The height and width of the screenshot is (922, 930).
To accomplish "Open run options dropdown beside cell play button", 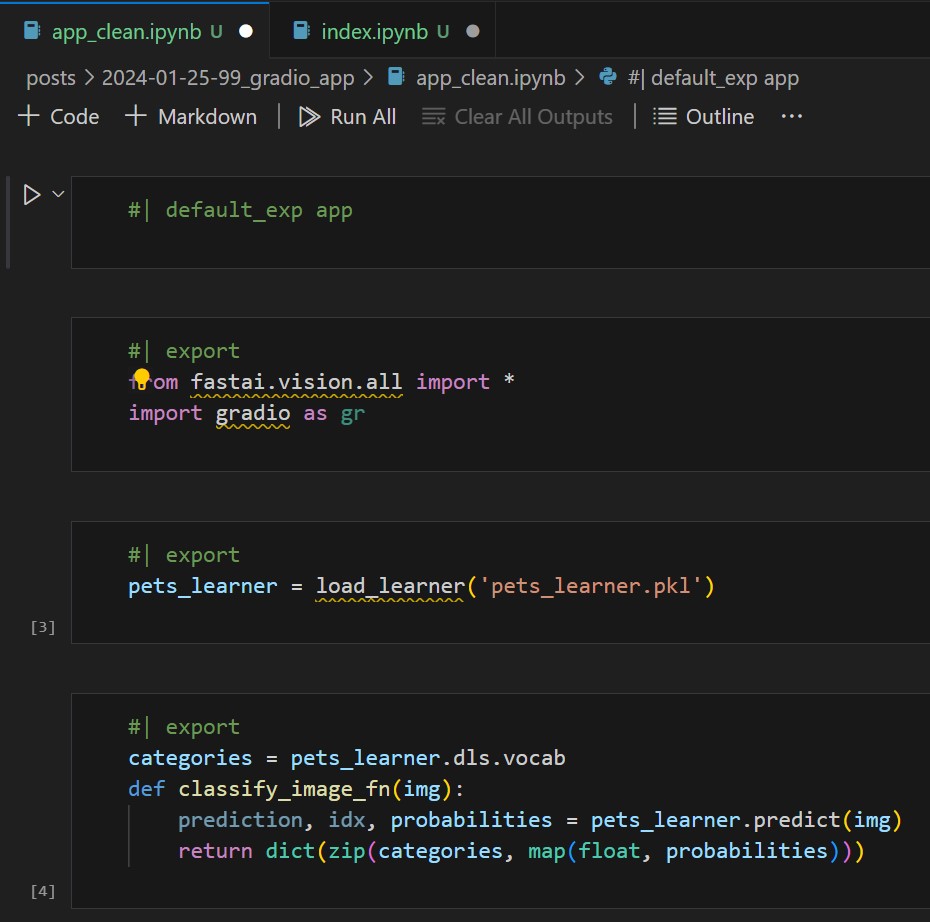I will pos(58,193).
